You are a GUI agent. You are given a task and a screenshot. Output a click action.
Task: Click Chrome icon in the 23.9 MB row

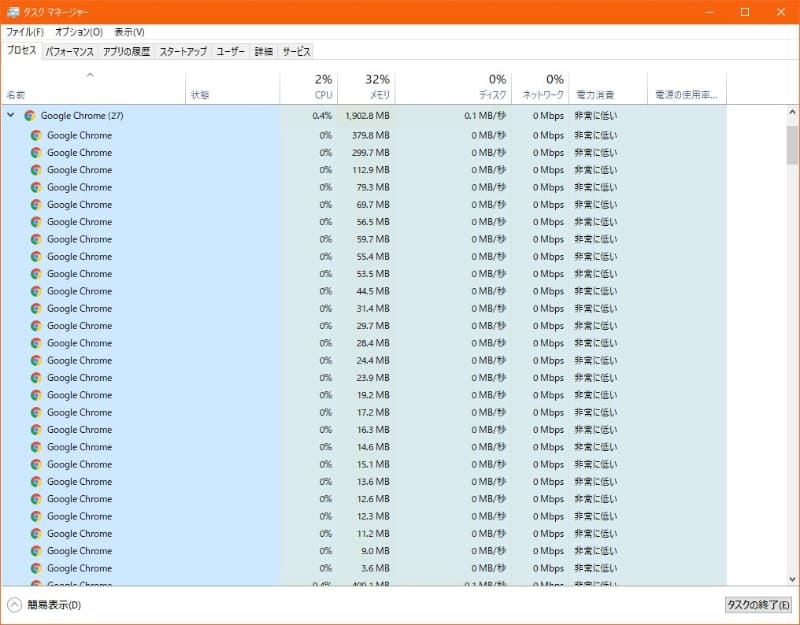point(36,378)
